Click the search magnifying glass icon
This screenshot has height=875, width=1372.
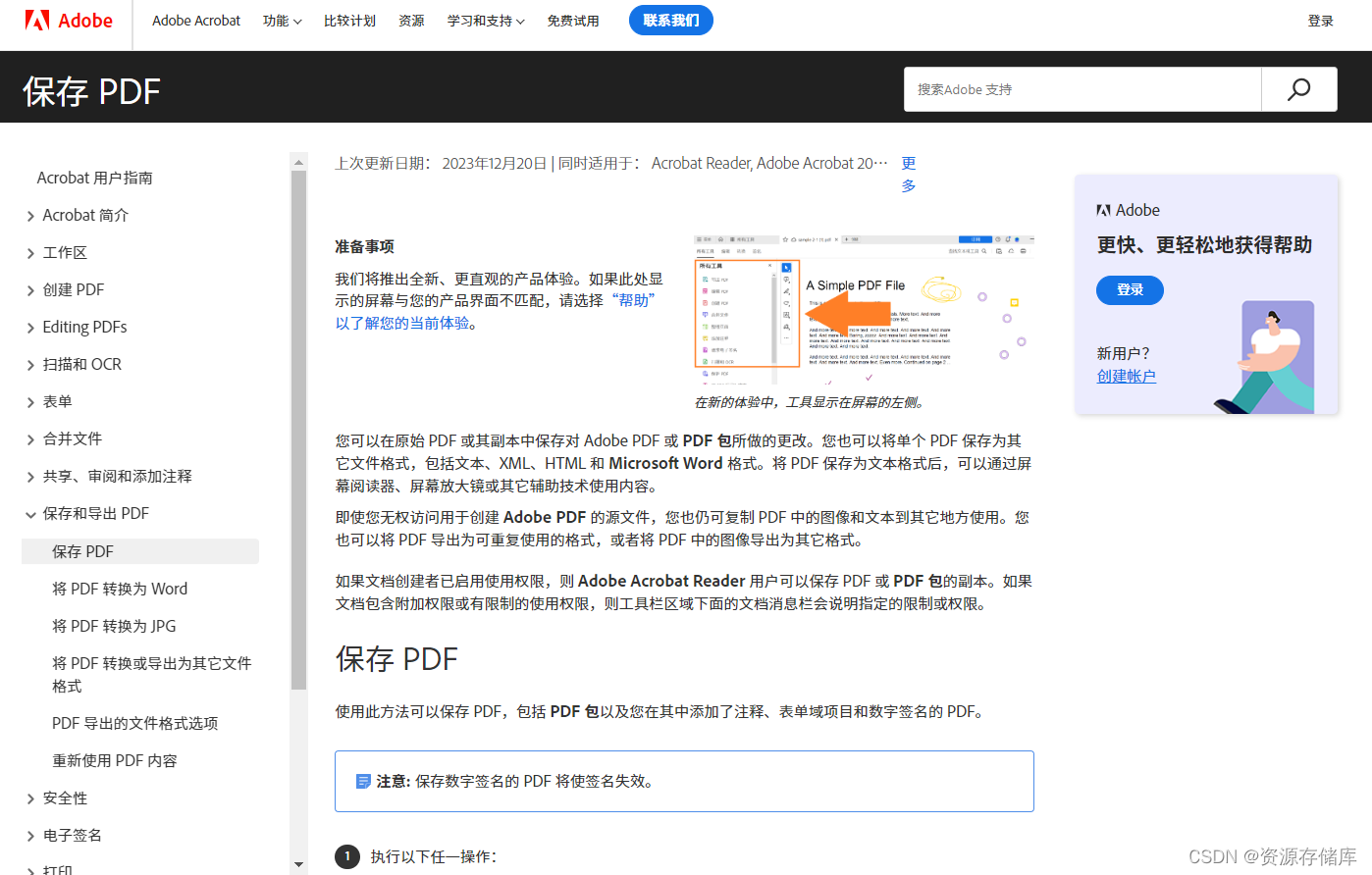click(x=1298, y=88)
